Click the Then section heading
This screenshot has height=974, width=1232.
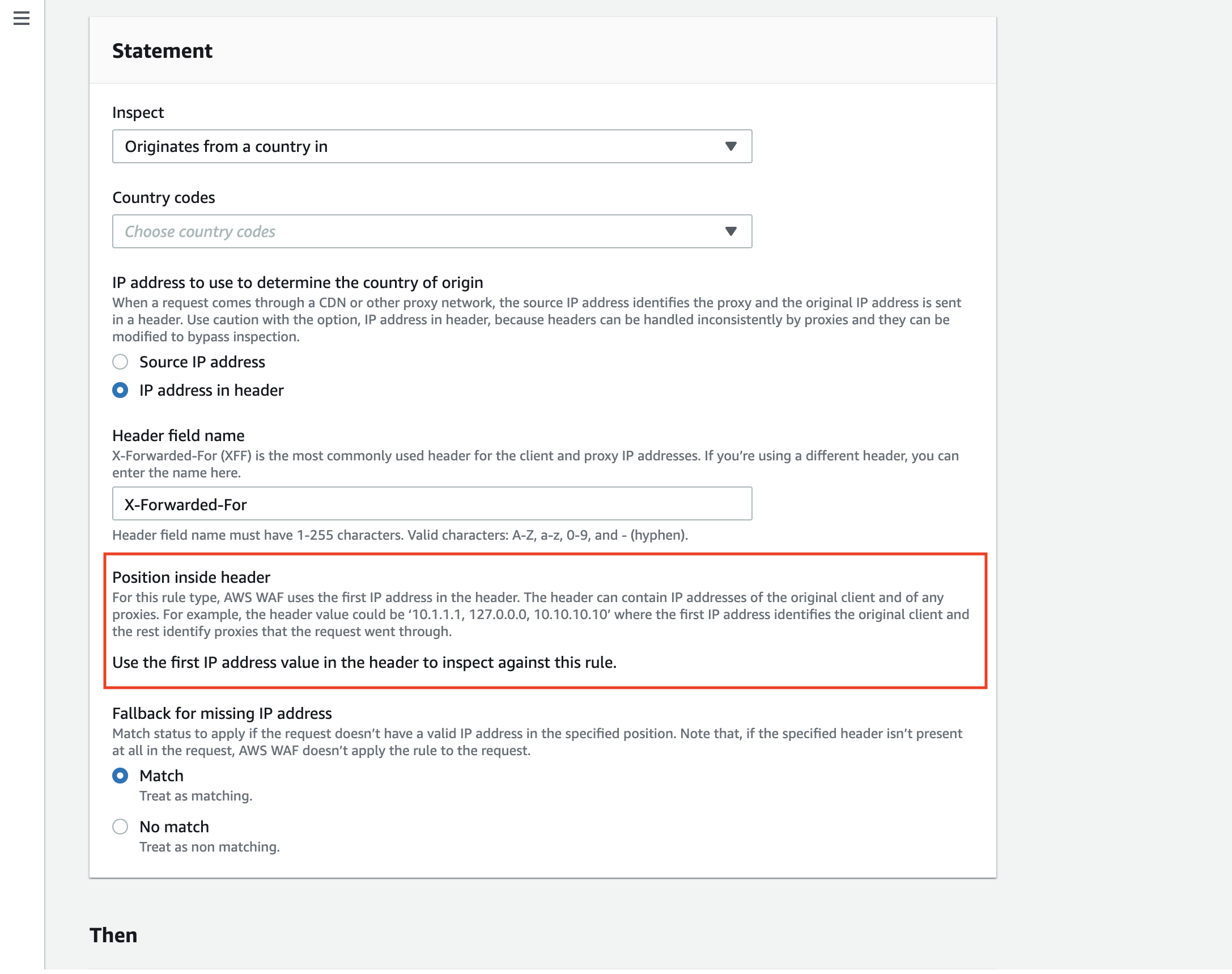pos(113,934)
